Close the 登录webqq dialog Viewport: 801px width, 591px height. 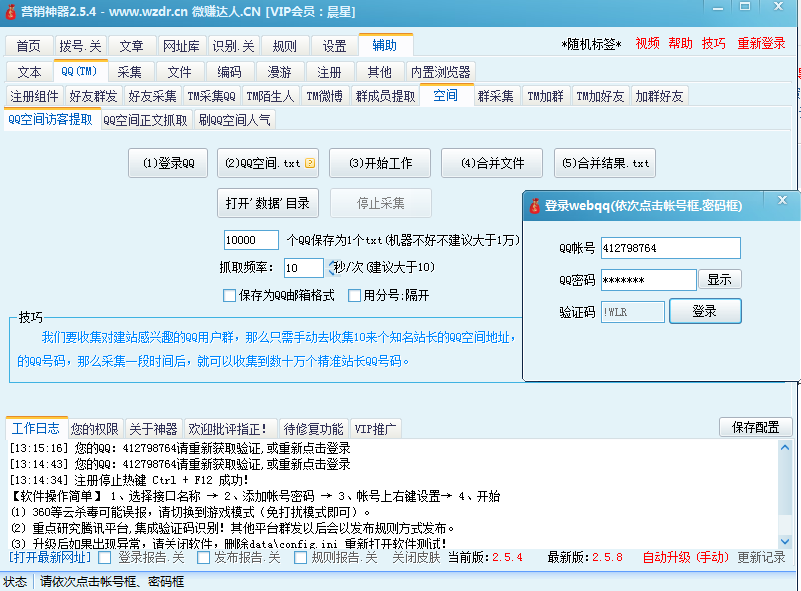[x=782, y=202]
